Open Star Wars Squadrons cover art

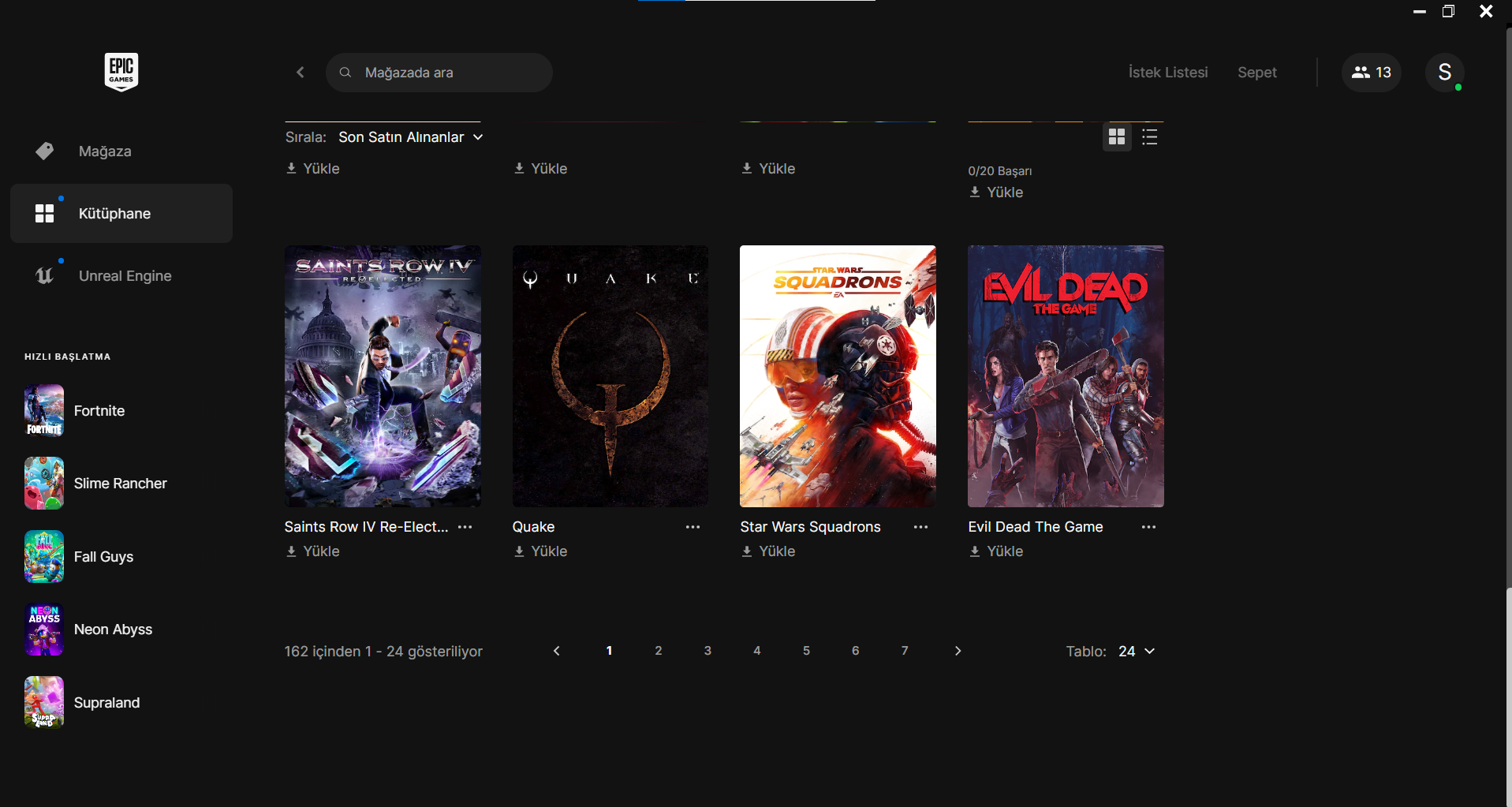(x=838, y=376)
